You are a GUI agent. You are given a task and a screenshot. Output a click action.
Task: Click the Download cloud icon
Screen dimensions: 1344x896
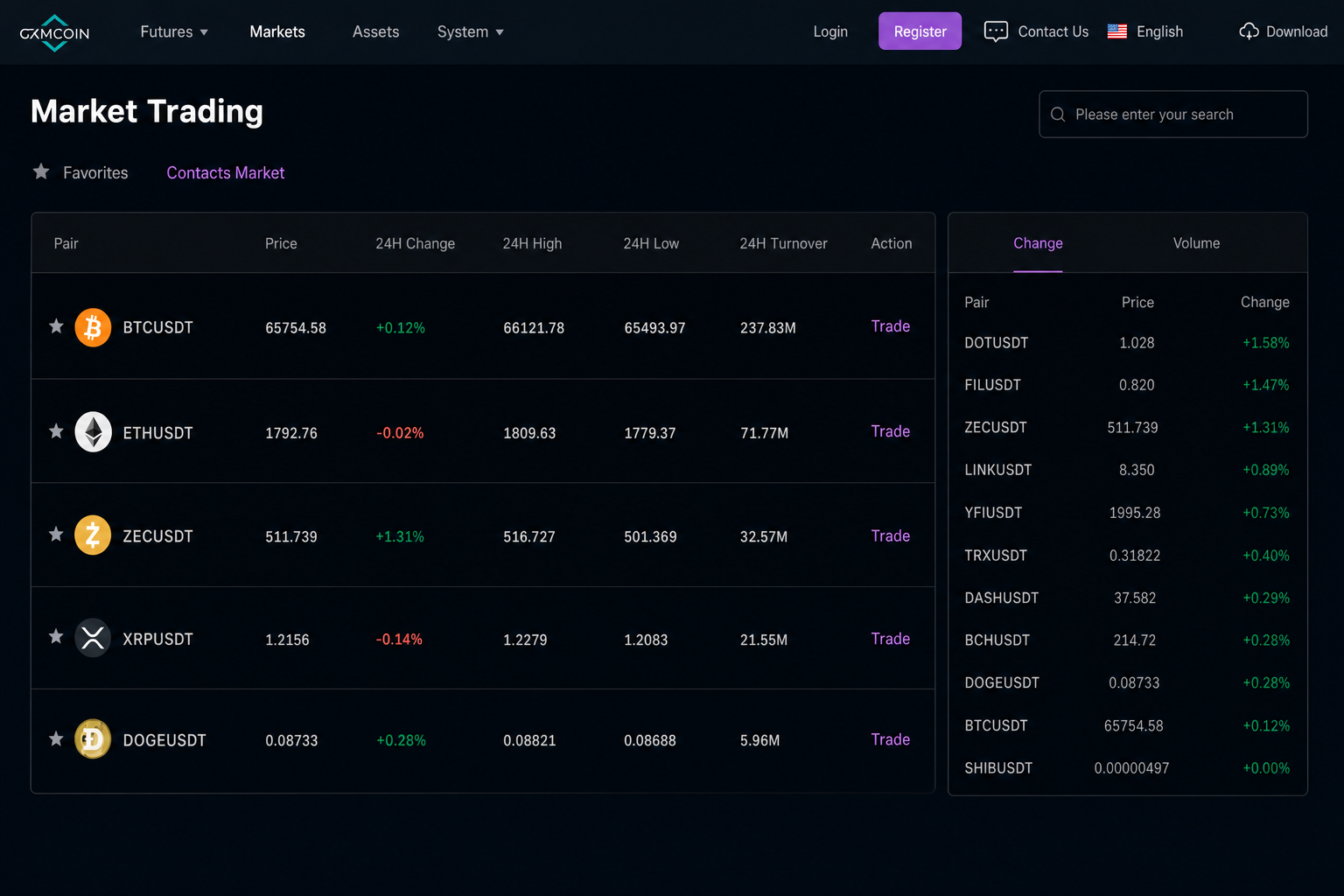tap(1249, 31)
